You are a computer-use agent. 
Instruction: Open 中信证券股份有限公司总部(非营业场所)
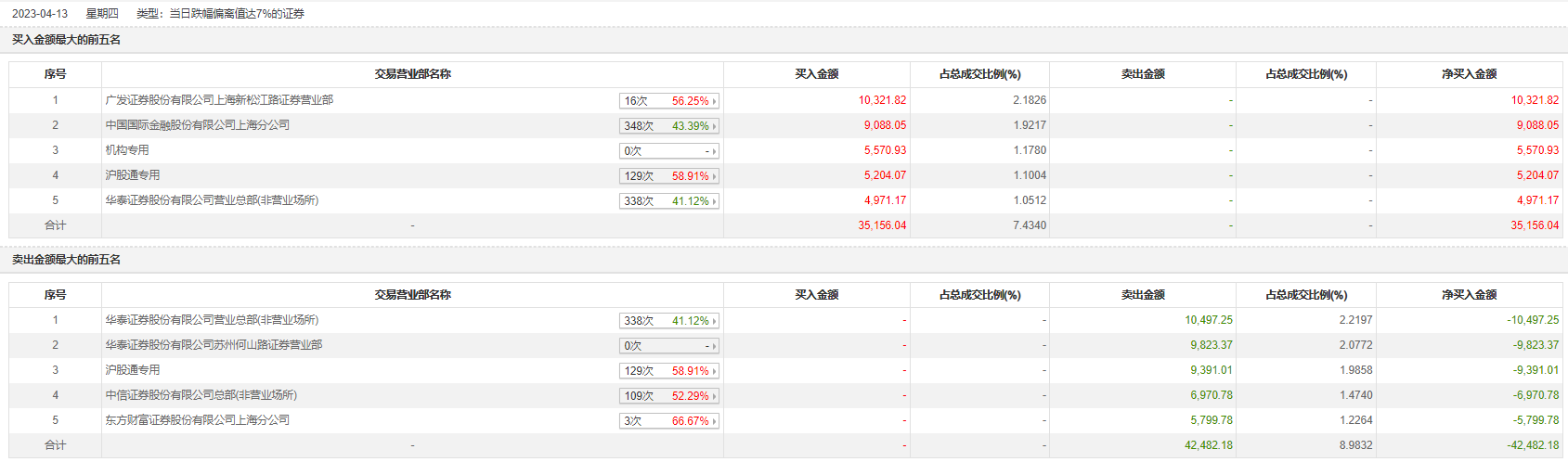[201, 395]
